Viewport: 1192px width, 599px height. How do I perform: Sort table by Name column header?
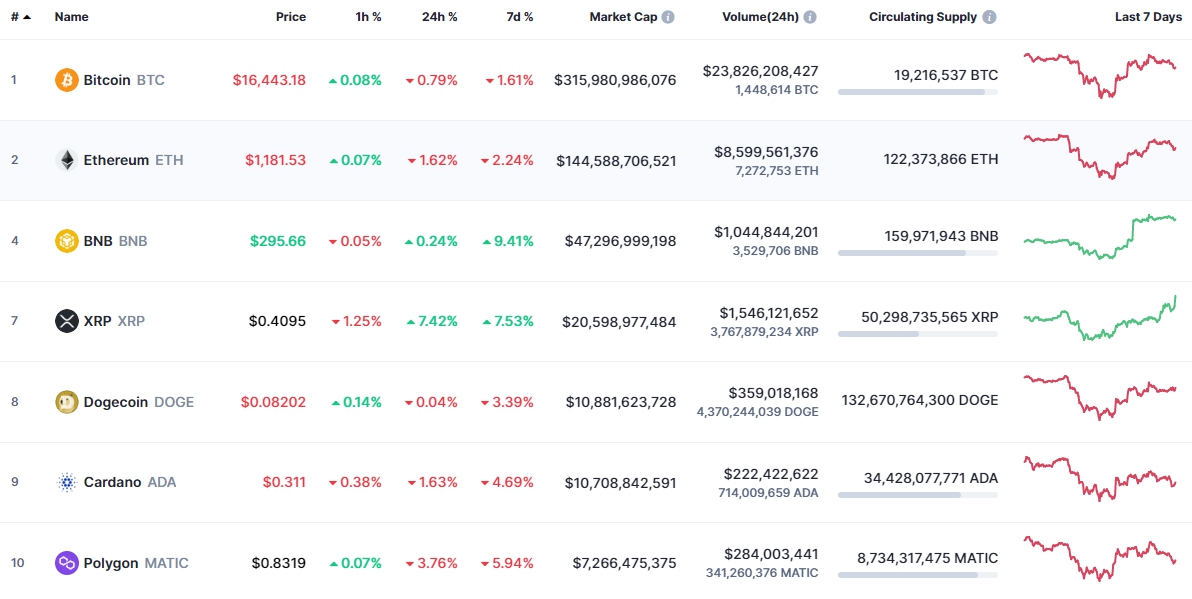click(x=71, y=17)
